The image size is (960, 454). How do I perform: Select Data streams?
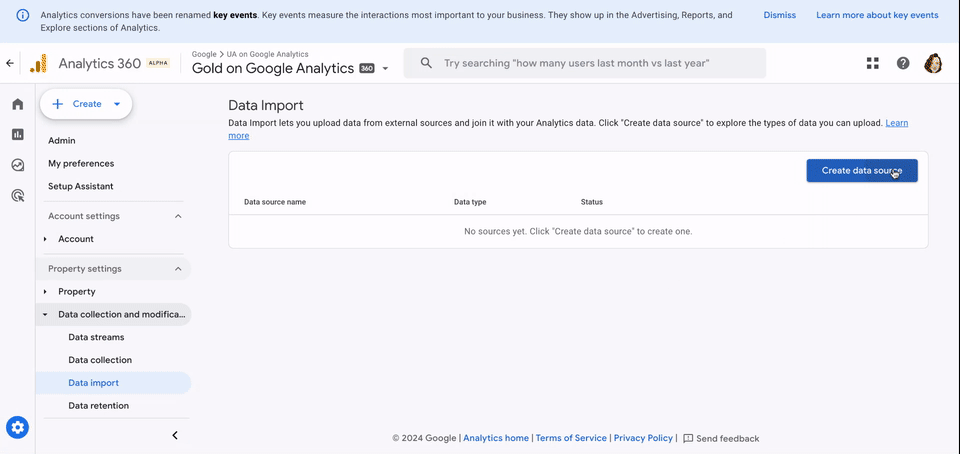[x=96, y=337]
